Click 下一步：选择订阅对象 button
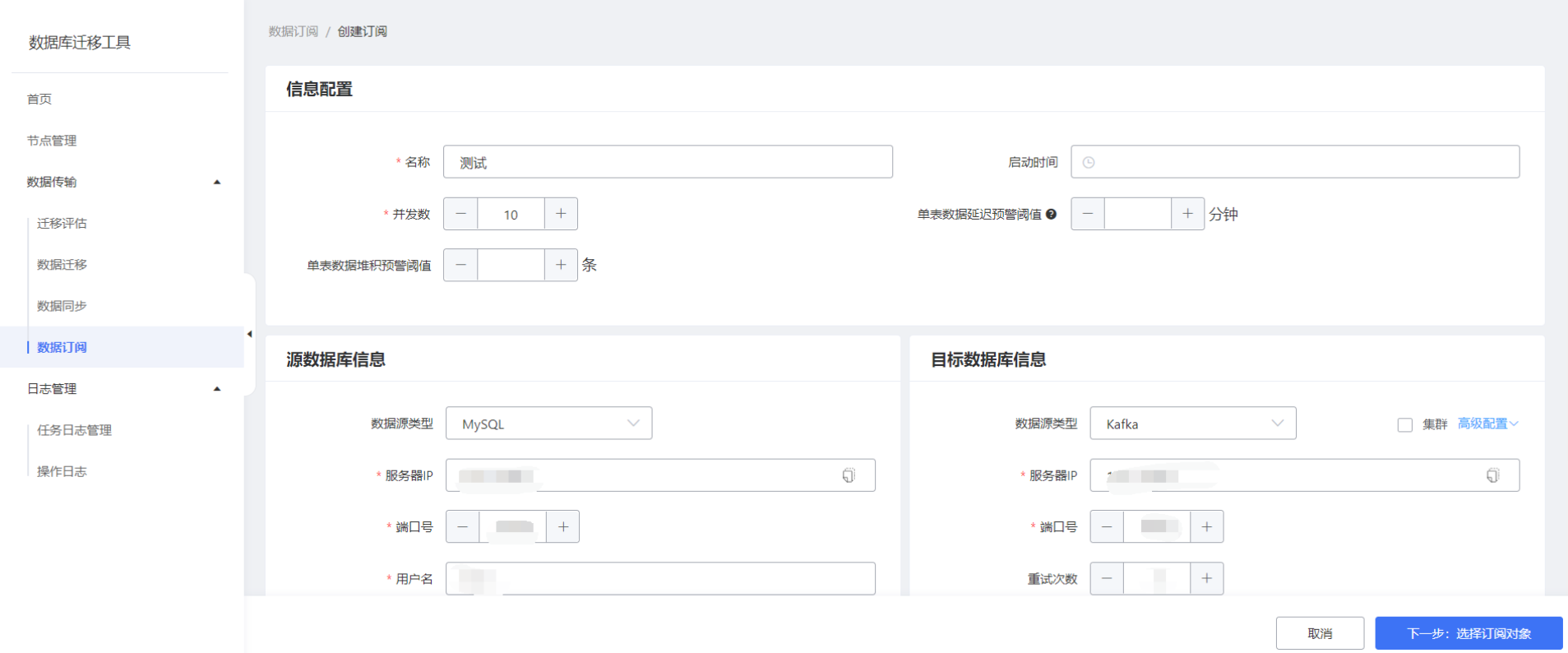 pyautogui.click(x=1469, y=633)
